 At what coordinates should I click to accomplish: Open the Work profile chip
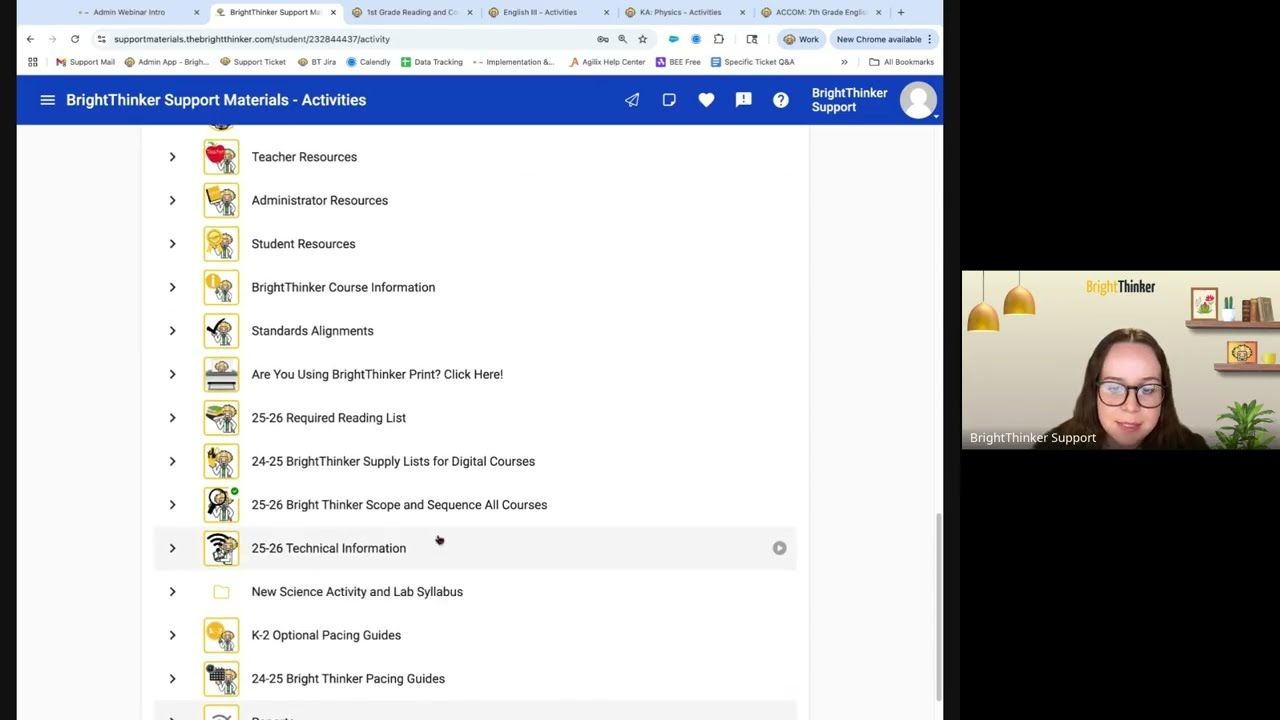point(801,39)
